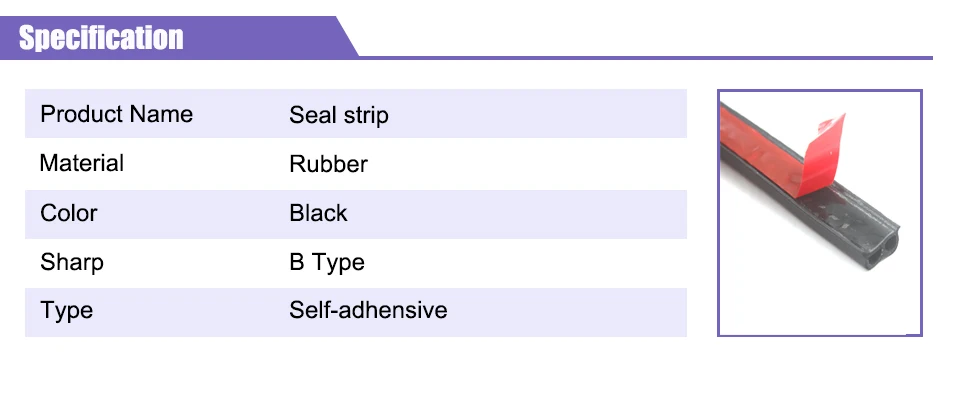Viewport: 960px width, 410px height.
Task: Select the Self-adhensive value text
Action: 368,310
